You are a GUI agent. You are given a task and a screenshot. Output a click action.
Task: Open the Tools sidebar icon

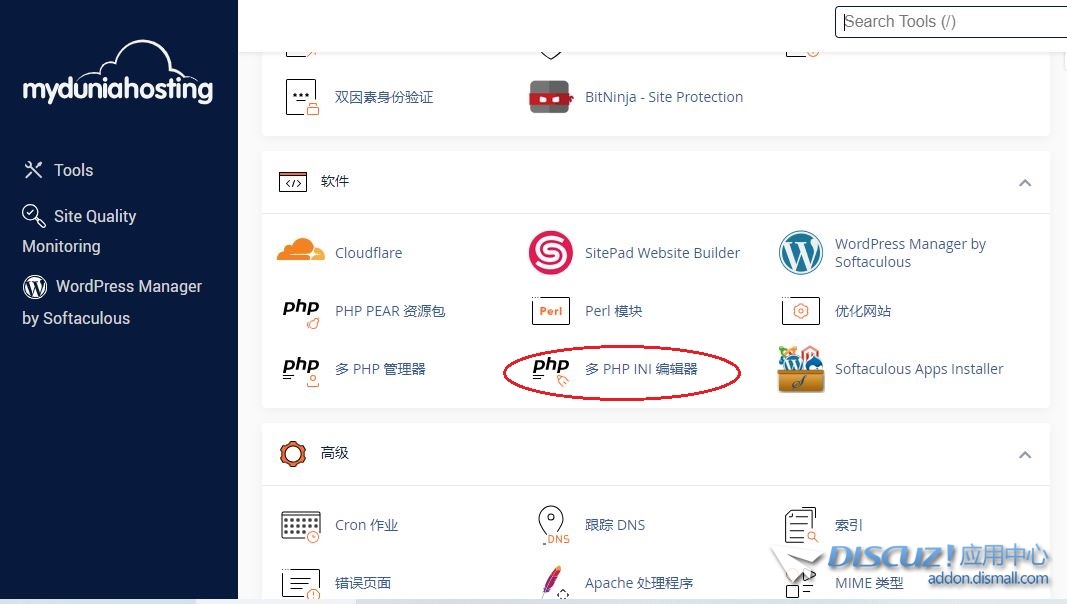tap(33, 170)
